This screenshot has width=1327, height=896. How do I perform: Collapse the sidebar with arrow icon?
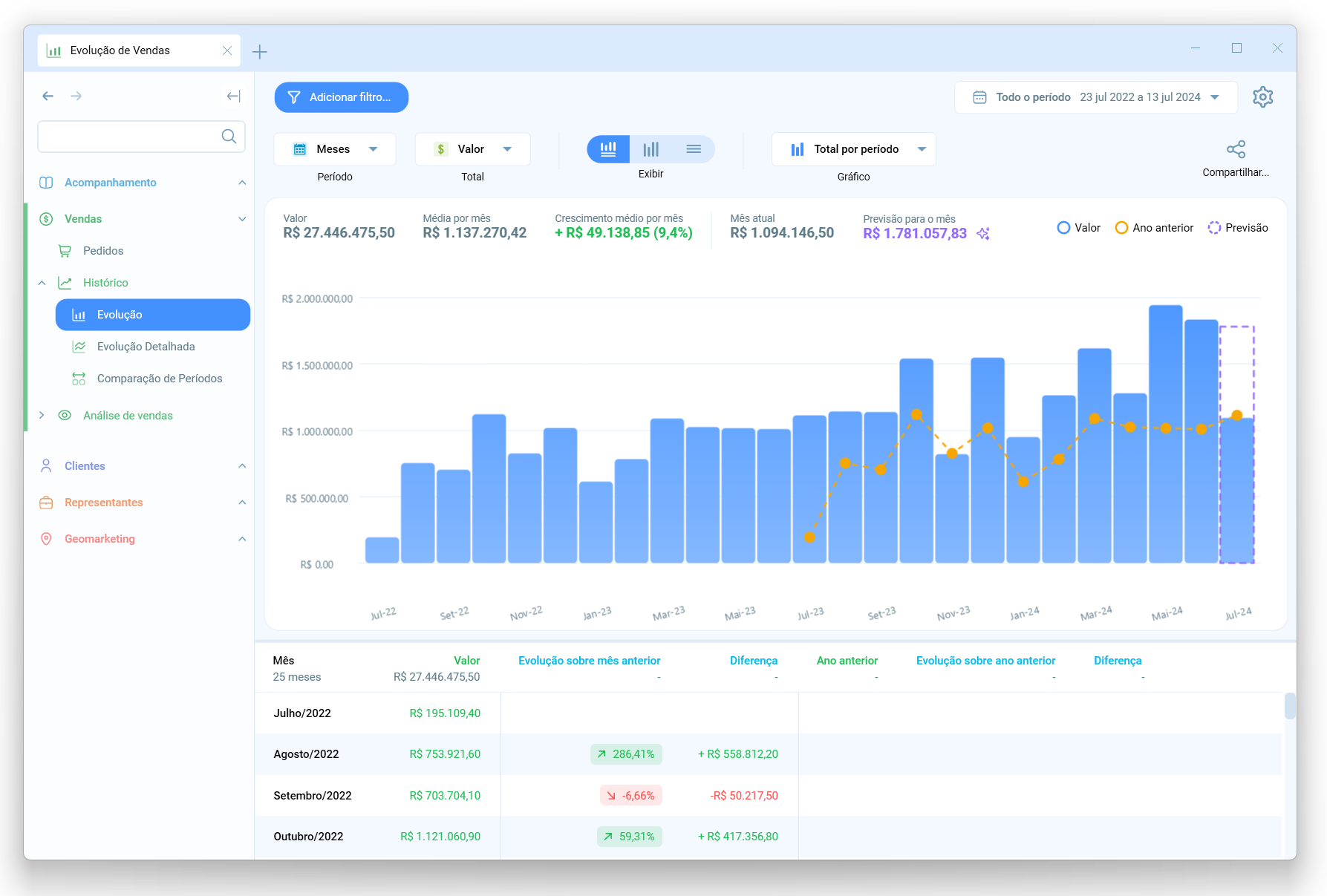[233, 96]
